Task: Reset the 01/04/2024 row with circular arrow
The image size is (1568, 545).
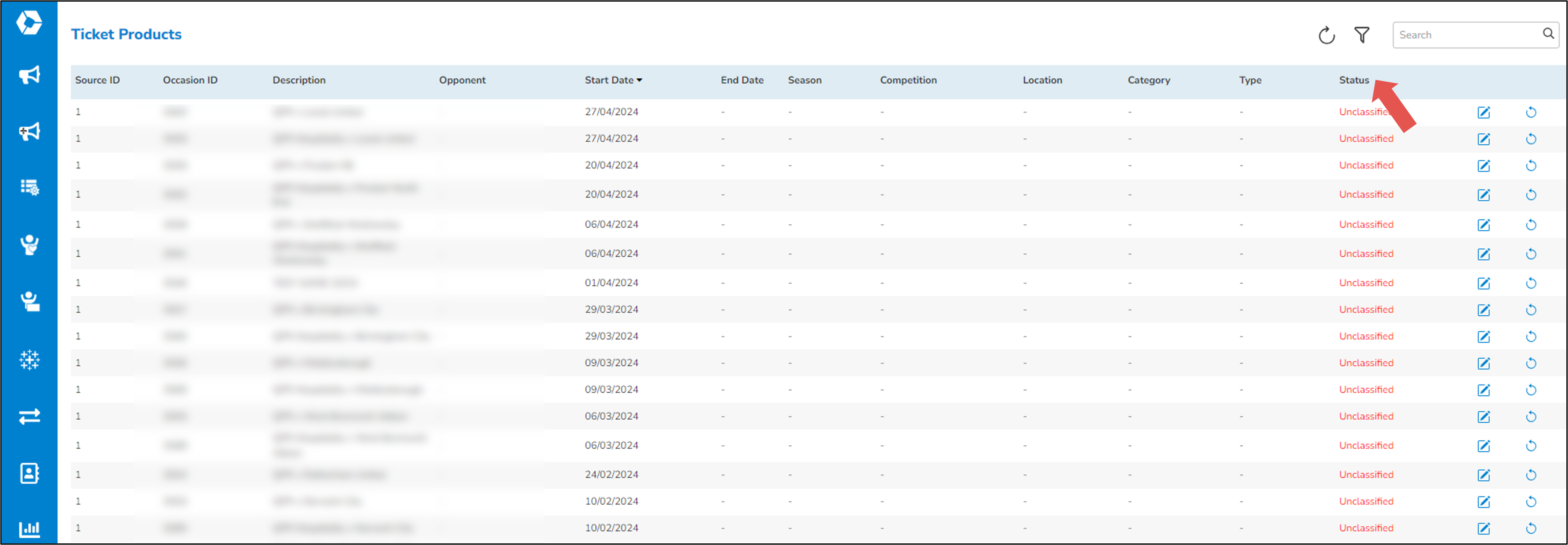Action: [x=1531, y=284]
